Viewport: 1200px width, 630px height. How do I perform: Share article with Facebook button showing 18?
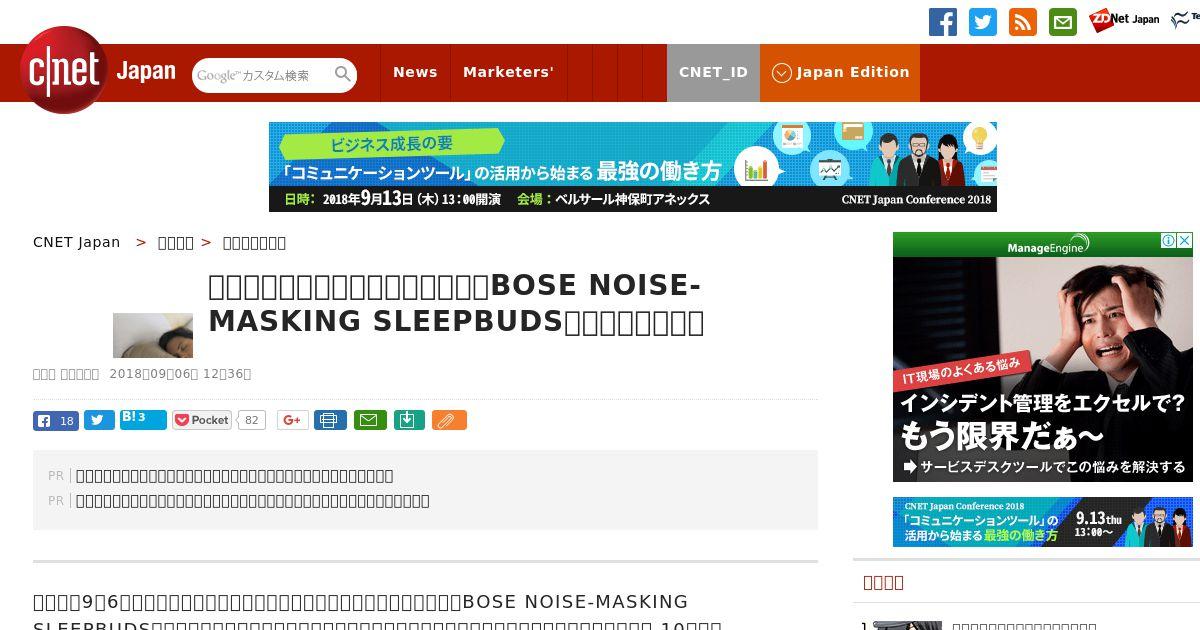click(56, 420)
